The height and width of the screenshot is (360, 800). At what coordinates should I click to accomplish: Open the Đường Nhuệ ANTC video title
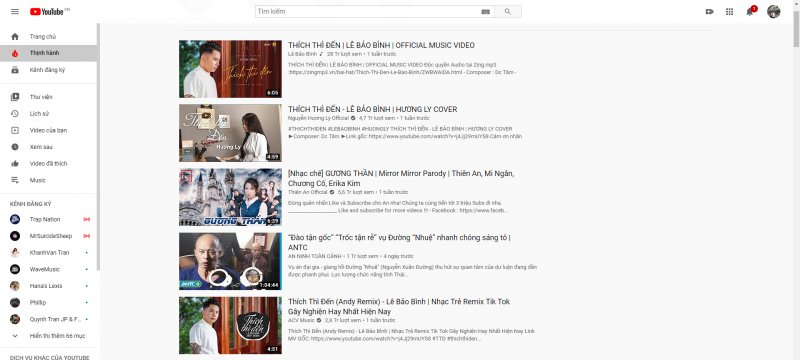click(399, 242)
